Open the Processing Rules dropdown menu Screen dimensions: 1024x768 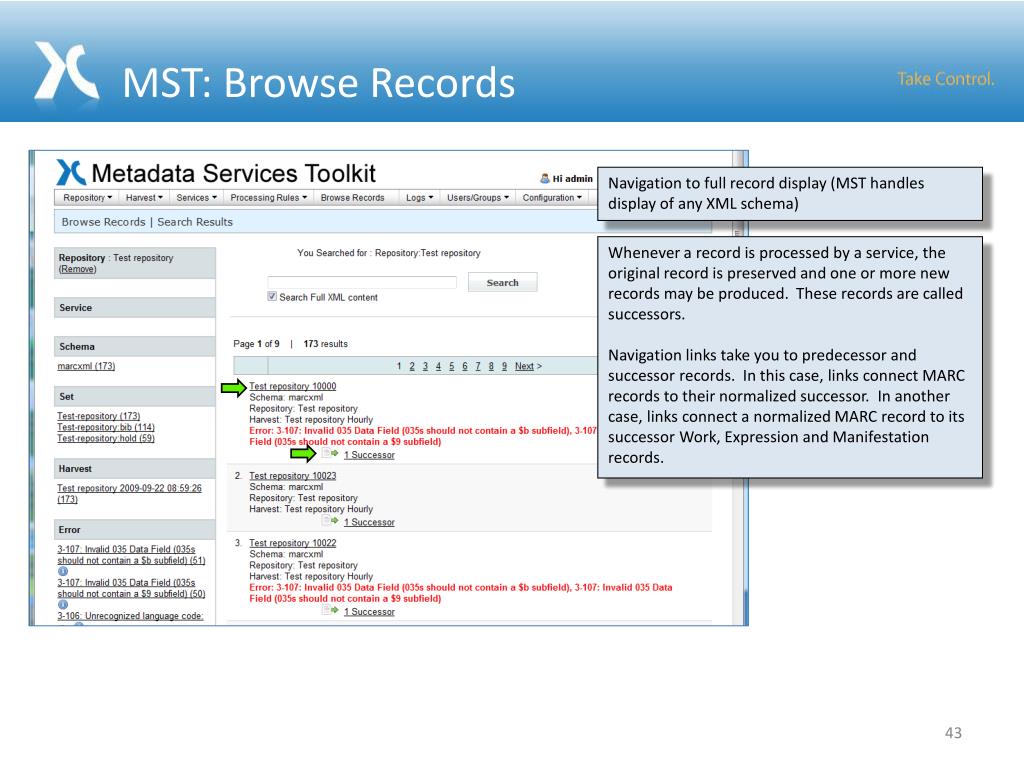[268, 197]
